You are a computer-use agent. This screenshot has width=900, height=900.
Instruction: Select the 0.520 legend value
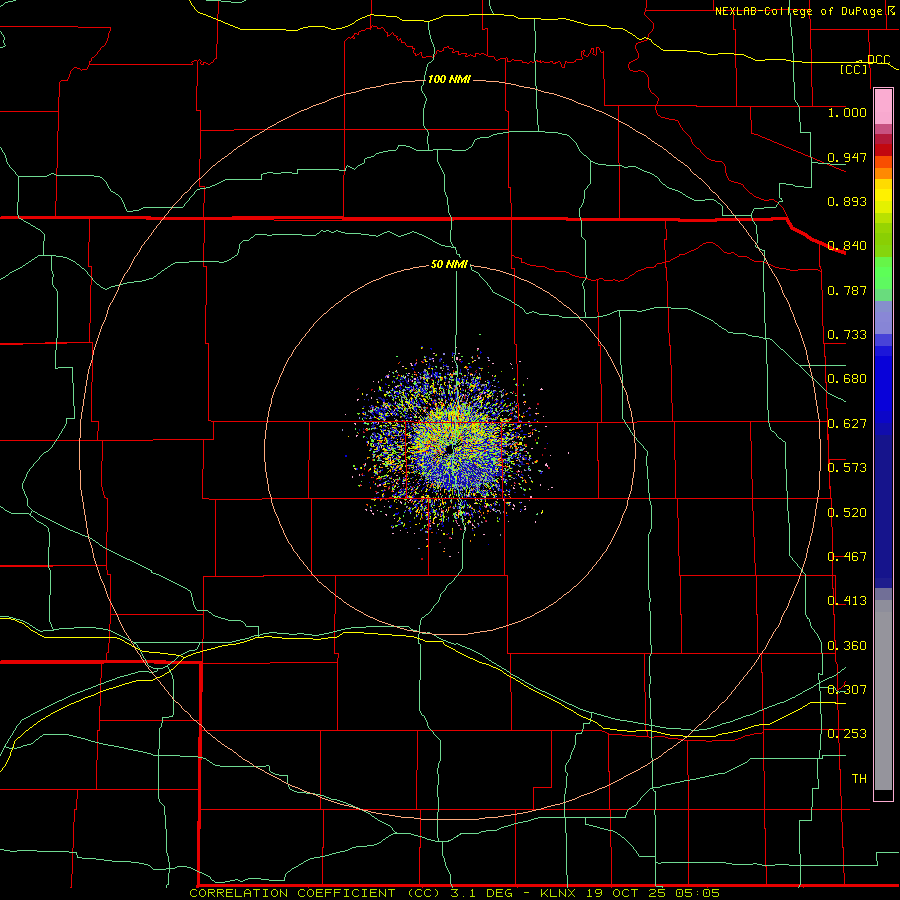[x=847, y=513]
